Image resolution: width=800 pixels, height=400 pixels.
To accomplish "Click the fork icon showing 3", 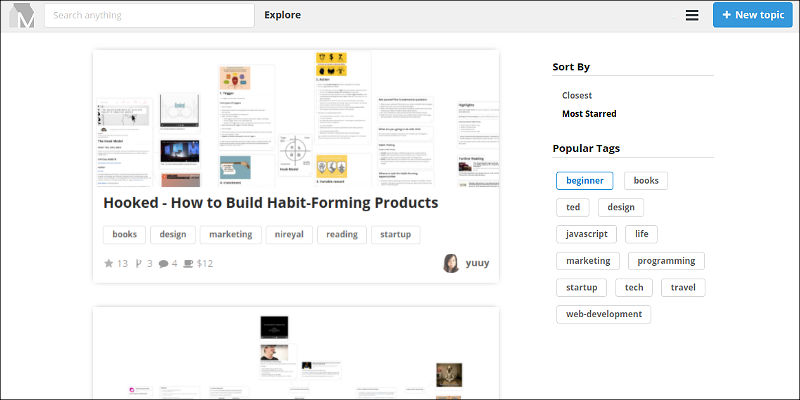I will [x=138, y=263].
